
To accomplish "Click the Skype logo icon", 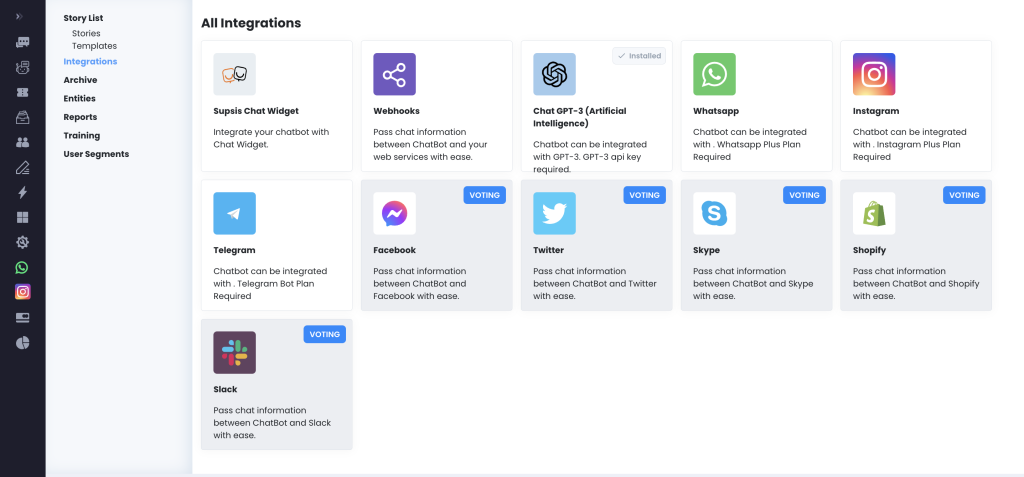I will pyautogui.click(x=714, y=213).
